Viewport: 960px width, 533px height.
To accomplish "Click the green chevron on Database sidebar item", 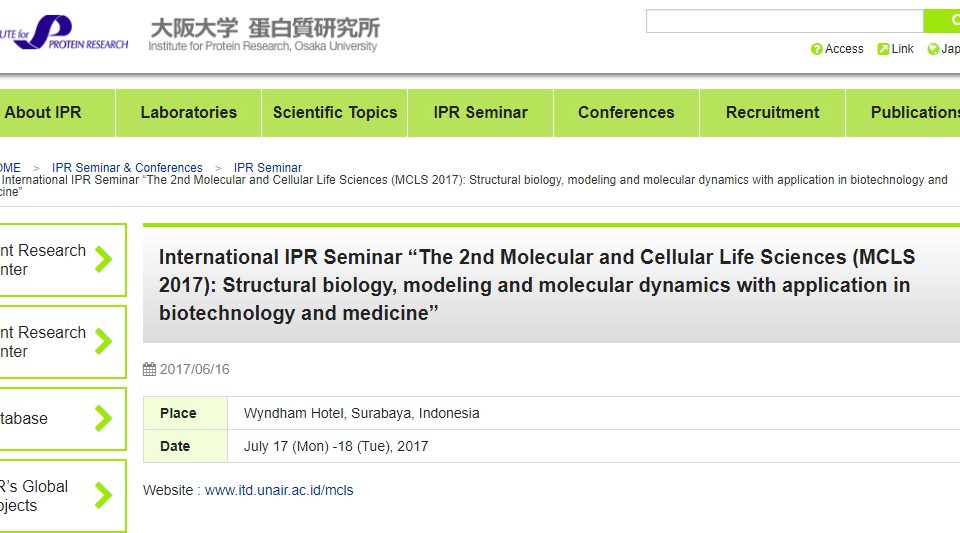I will (104, 419).
